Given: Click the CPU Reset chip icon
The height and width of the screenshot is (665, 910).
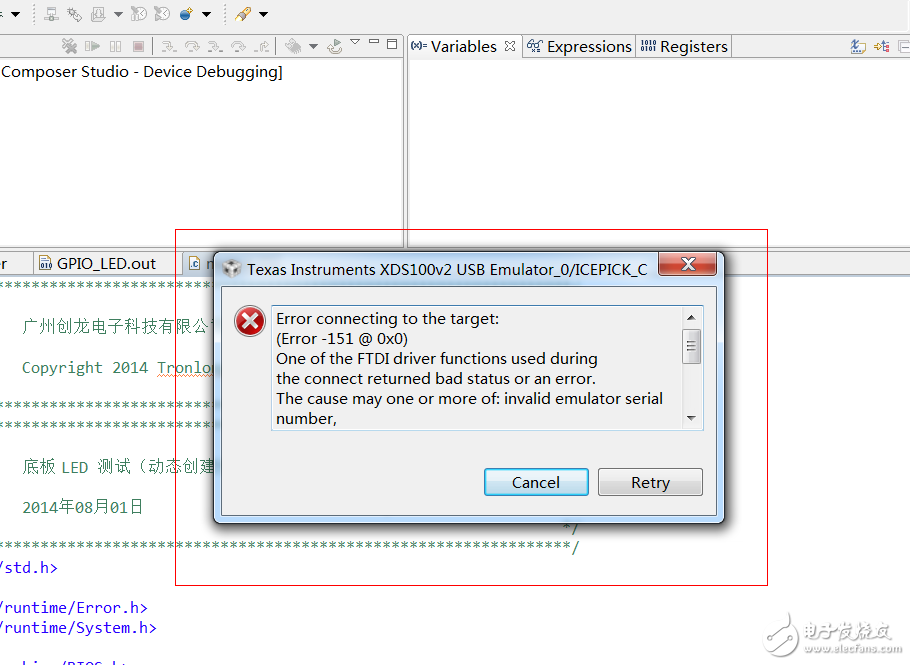Looking at the screenshot, I should coord(294,46).
